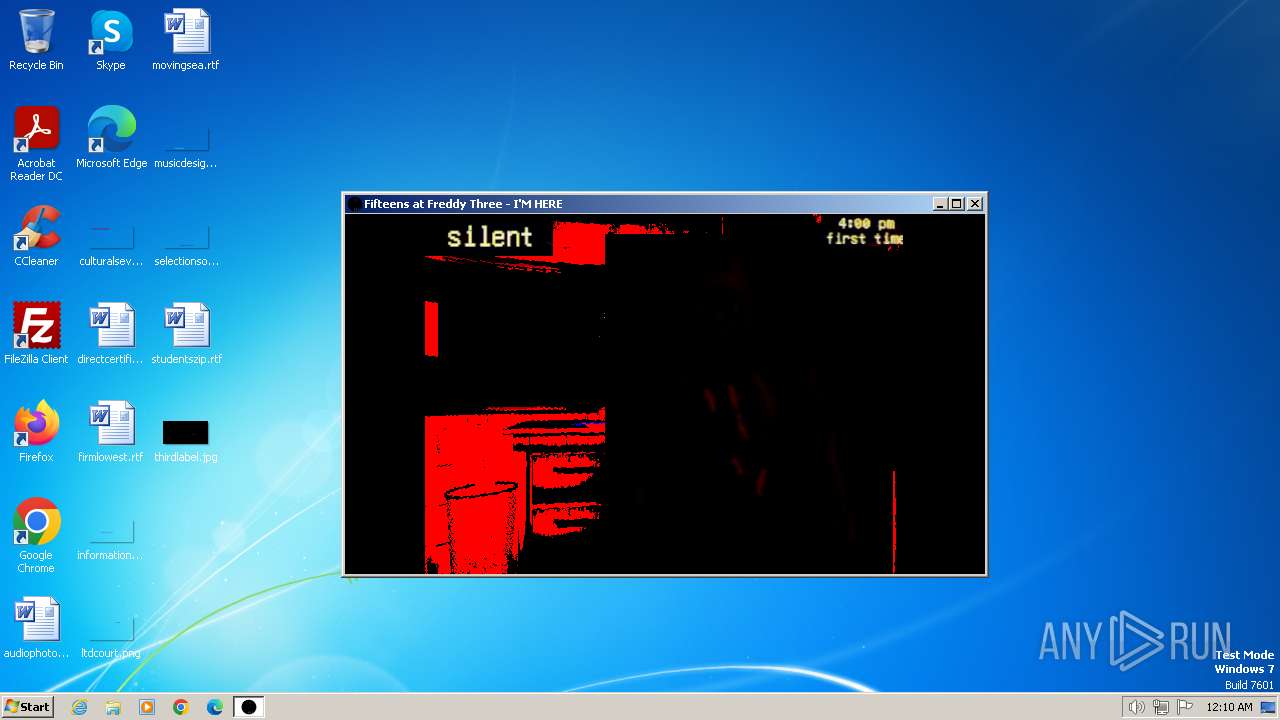Select the directcertifi... document icon
Screen dimensions: 1280x720
tap(111, 334)
